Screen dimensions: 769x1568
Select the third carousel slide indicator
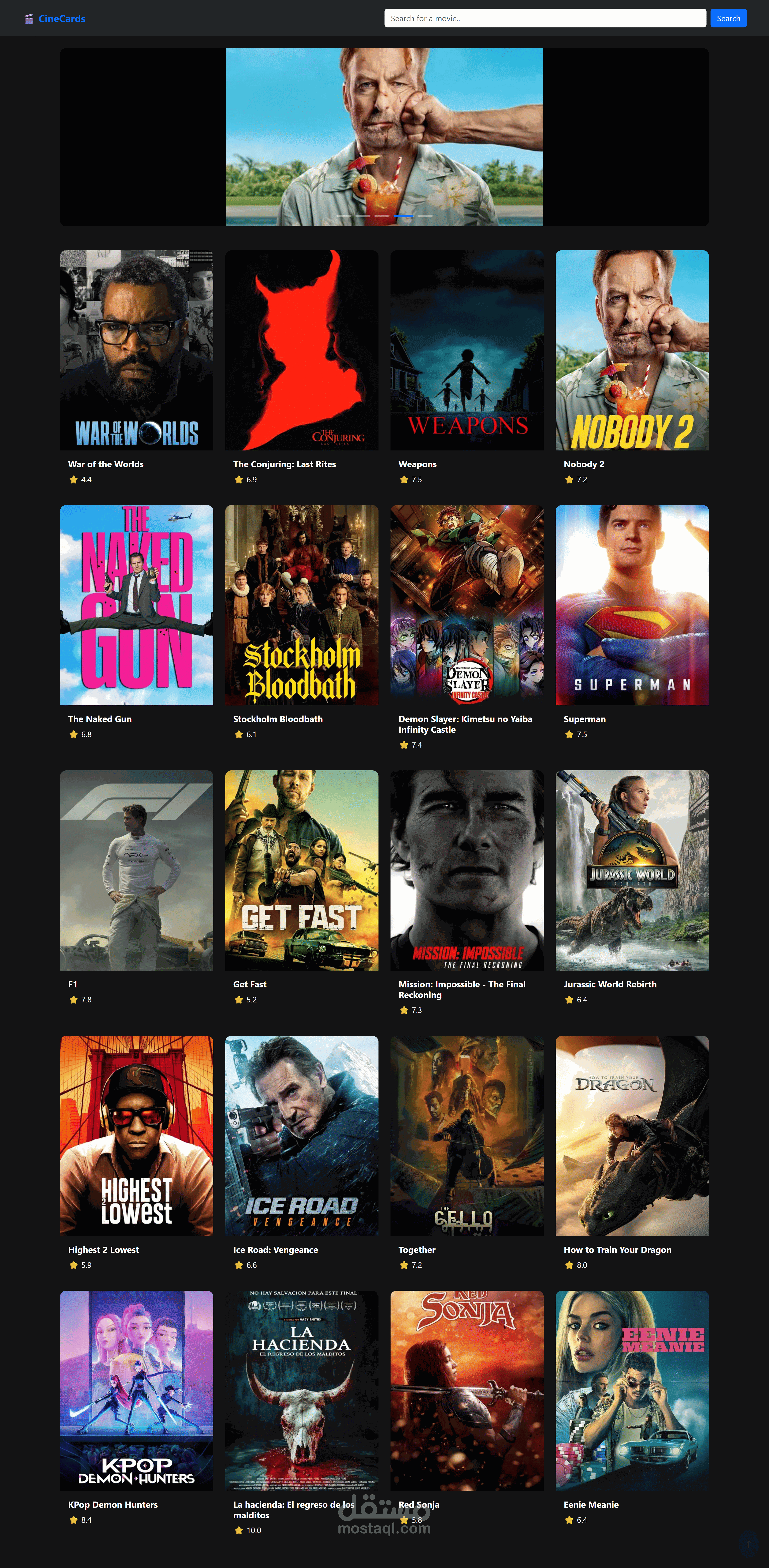pyautogui.click(x=382, y=216)
